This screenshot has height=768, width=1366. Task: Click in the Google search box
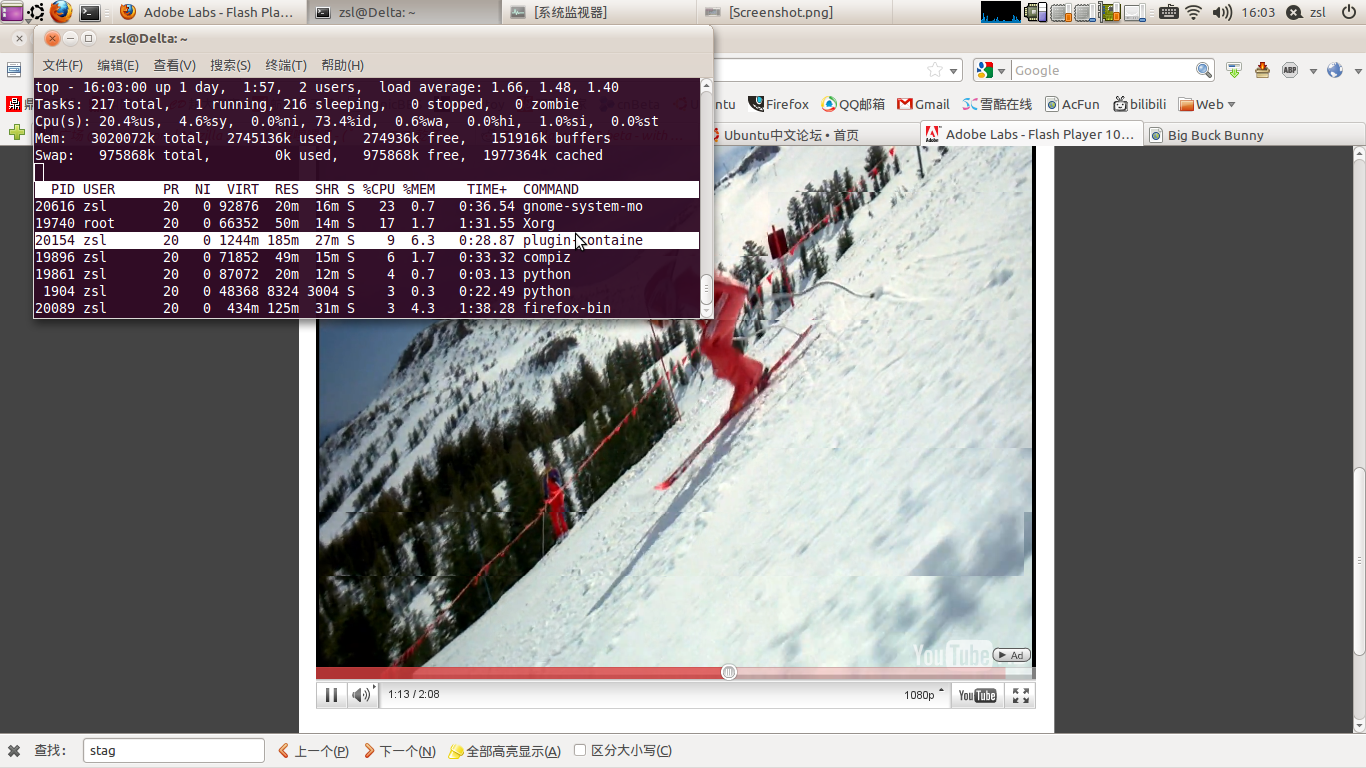1103,70
